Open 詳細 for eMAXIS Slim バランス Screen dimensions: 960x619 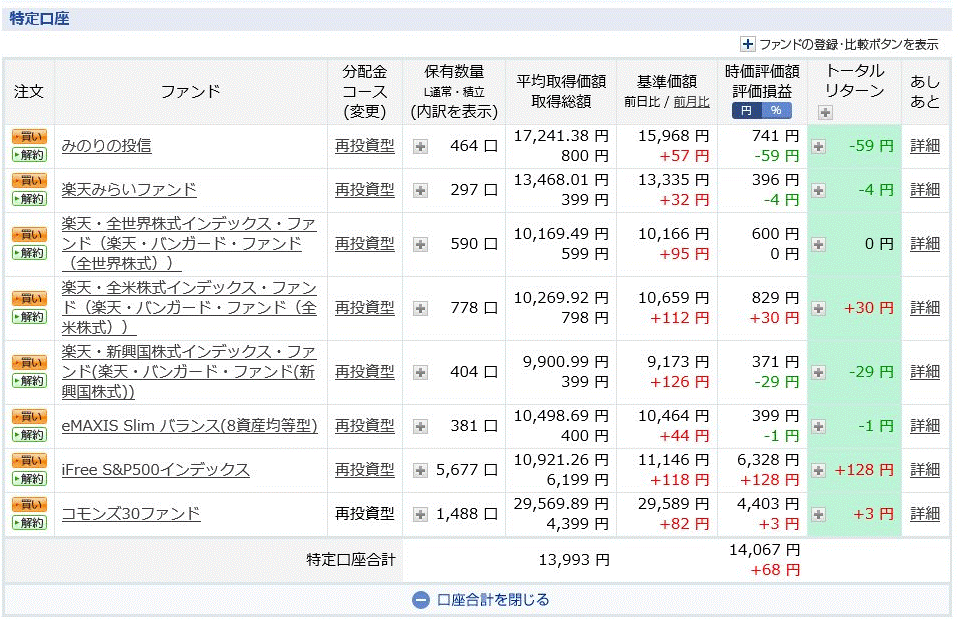point(924,426)
